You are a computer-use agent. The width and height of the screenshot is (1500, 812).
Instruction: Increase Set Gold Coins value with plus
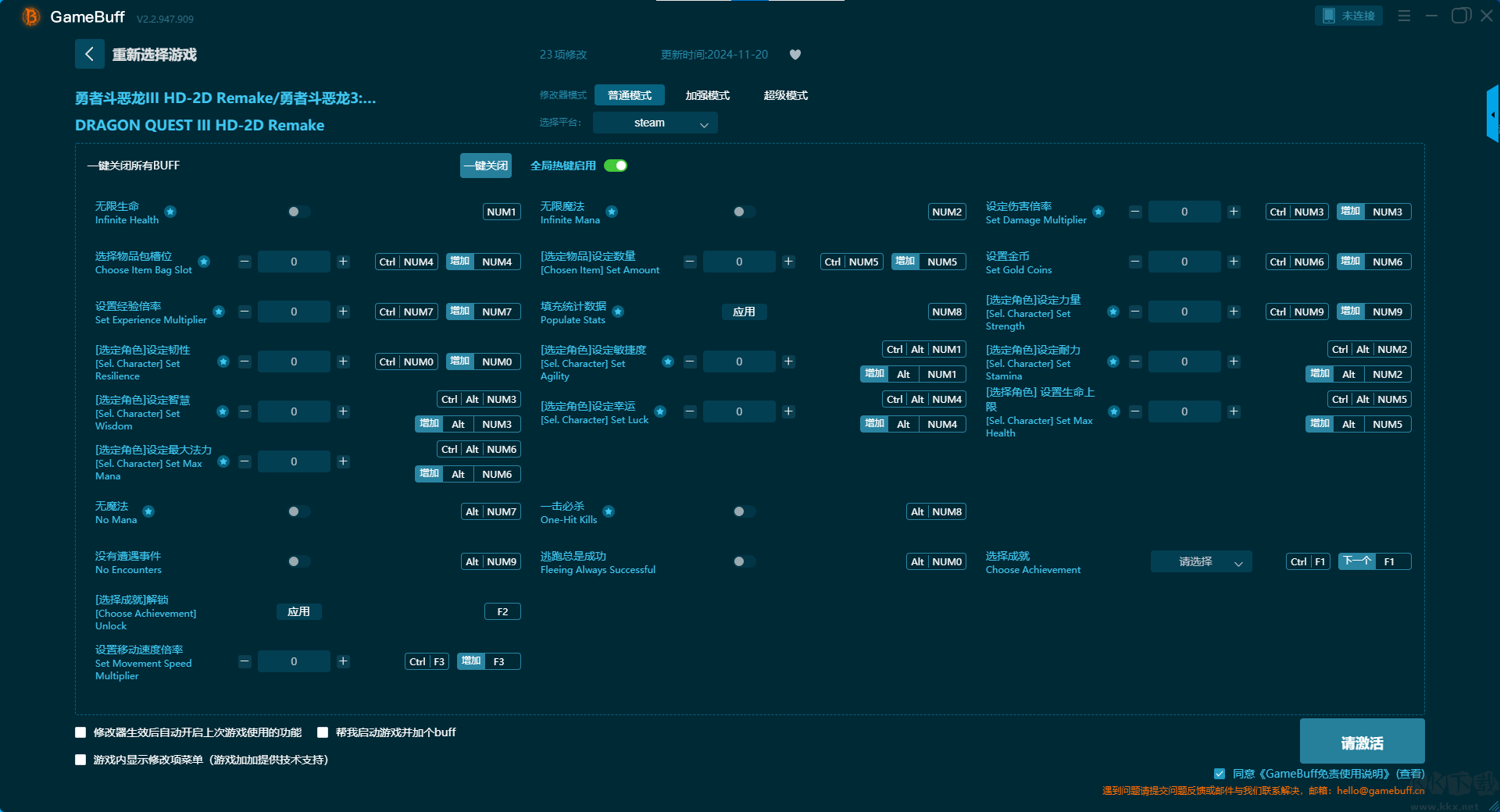1234,262
